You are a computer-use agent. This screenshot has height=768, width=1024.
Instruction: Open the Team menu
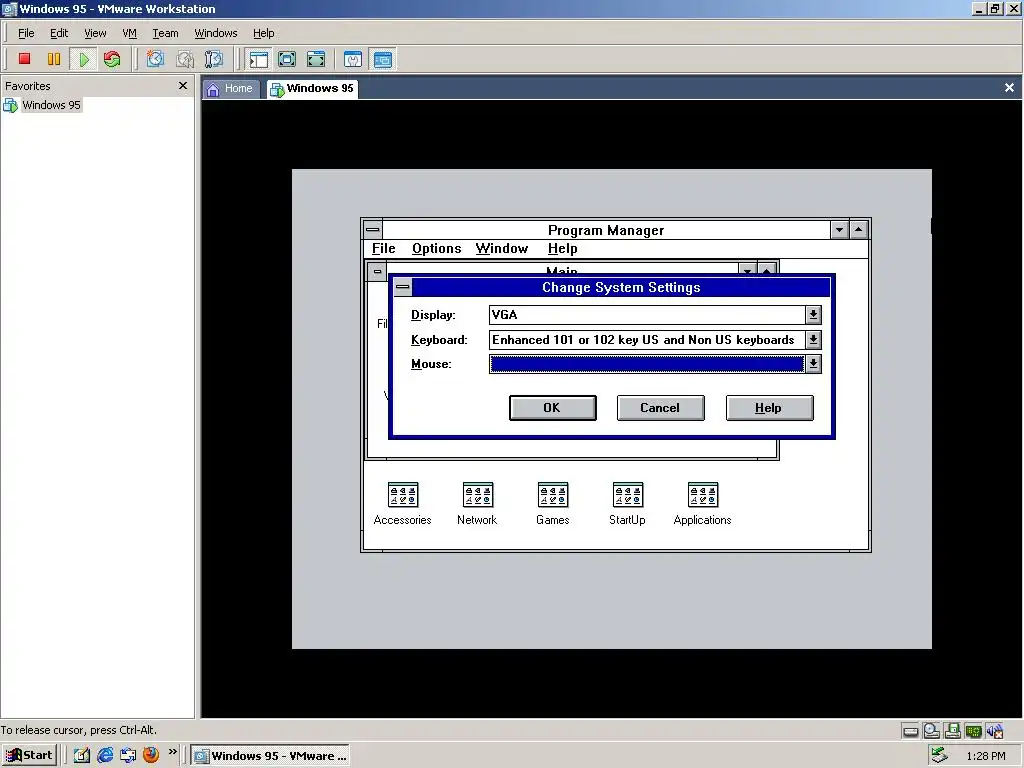click(165, 33)
